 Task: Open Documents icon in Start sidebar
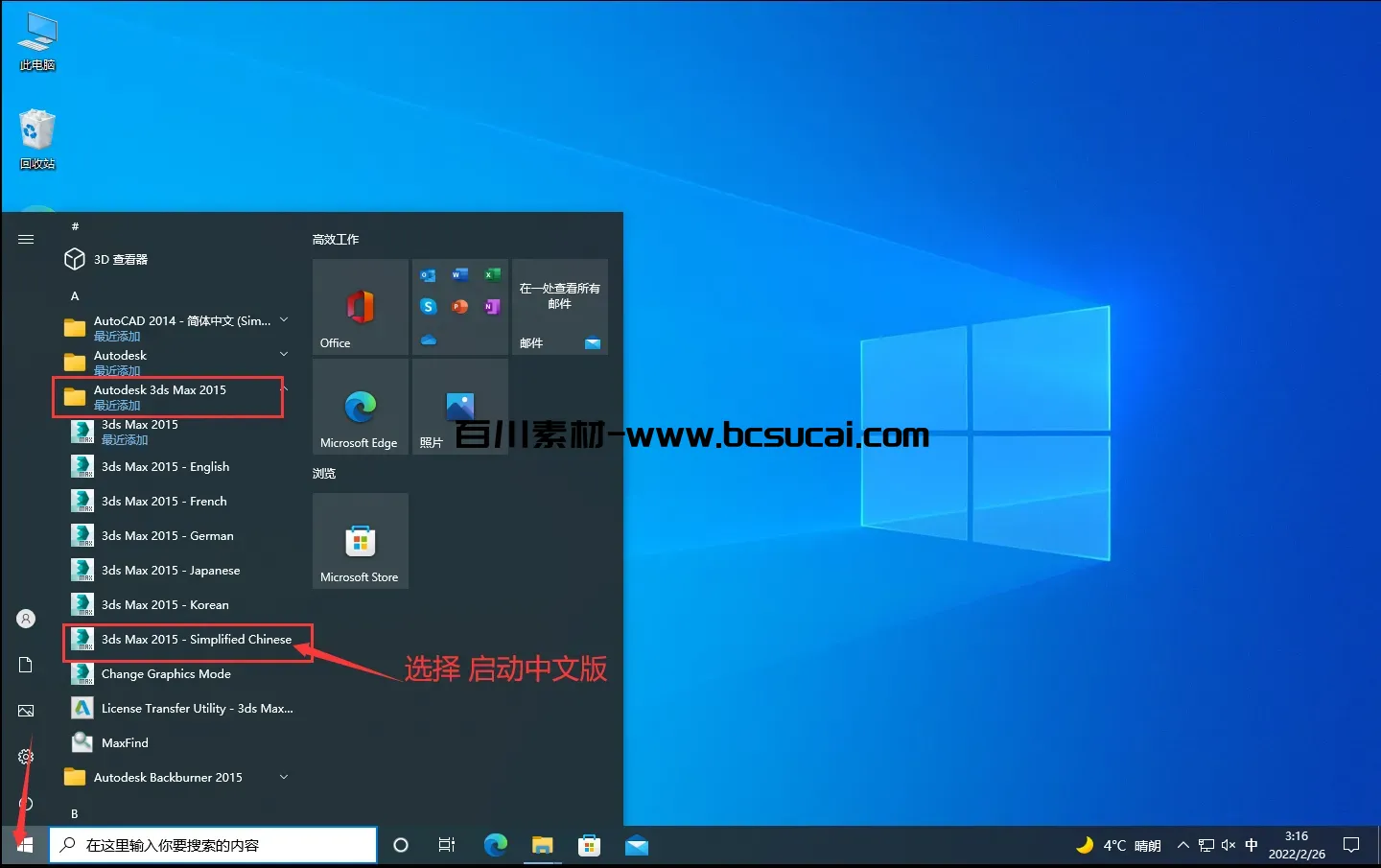tap(26, 665)
